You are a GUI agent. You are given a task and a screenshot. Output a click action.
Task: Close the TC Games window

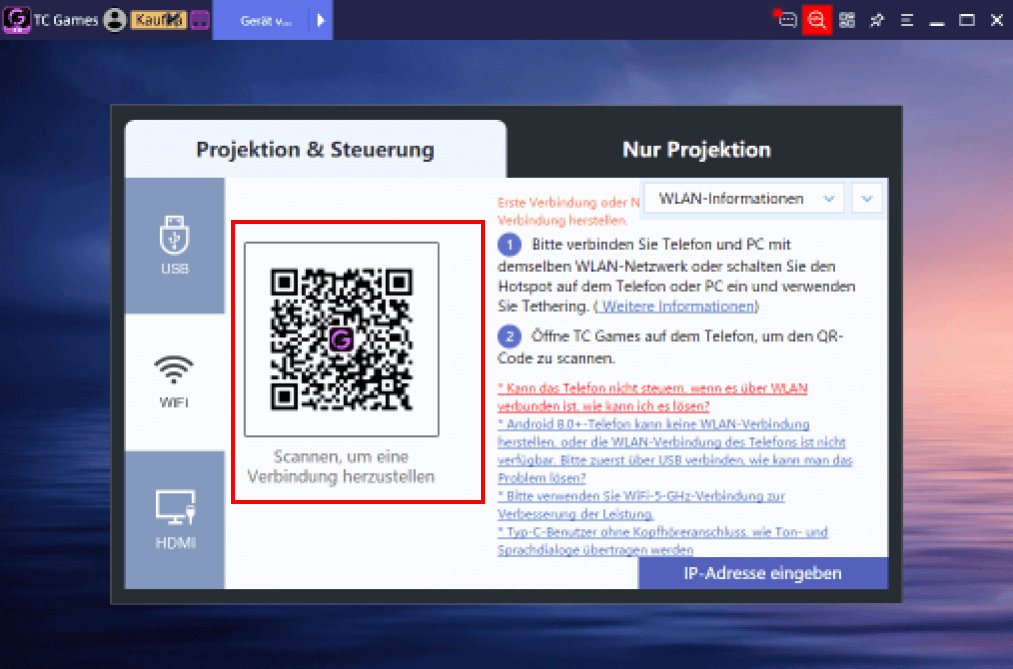pos(996,20)
